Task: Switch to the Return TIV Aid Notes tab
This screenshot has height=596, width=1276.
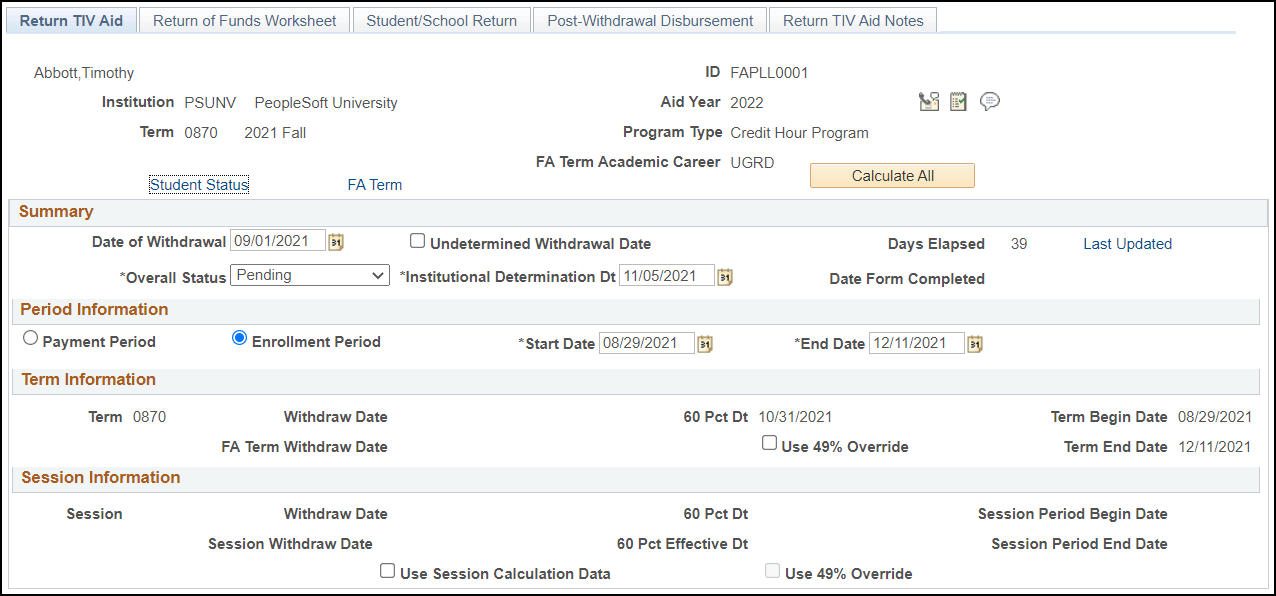Action: coord(852,19)
